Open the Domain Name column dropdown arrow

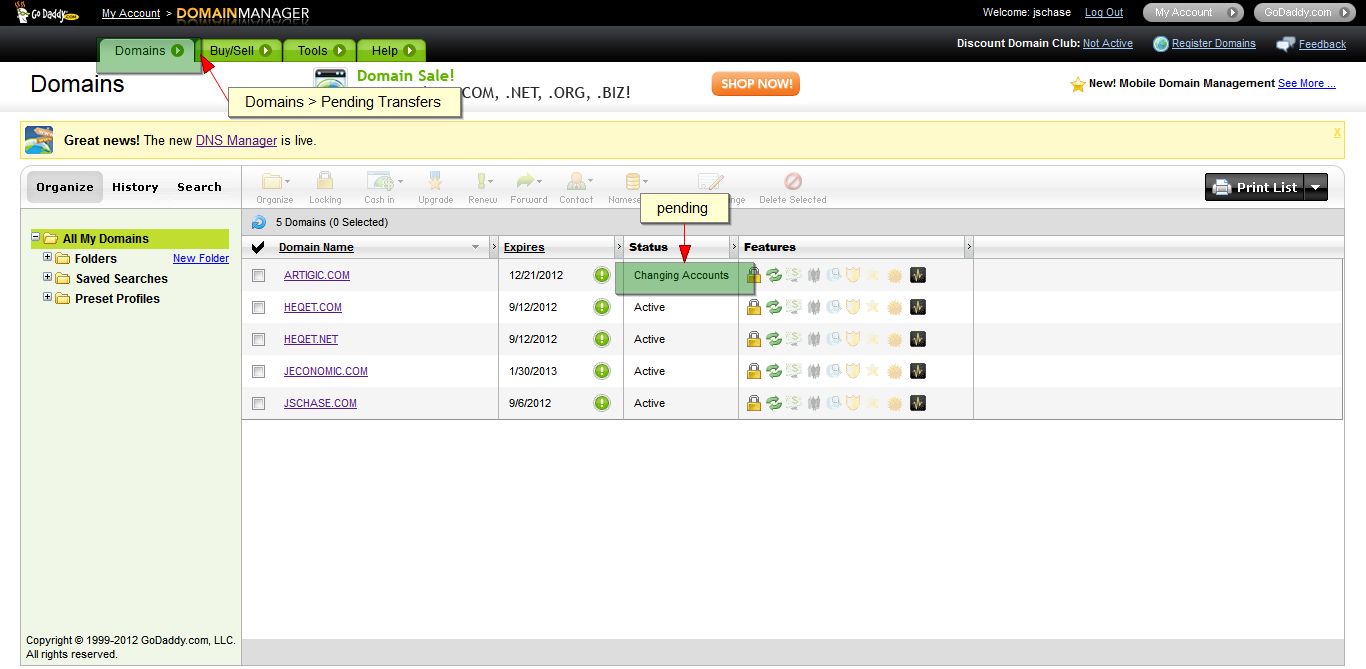coord(475,247)
